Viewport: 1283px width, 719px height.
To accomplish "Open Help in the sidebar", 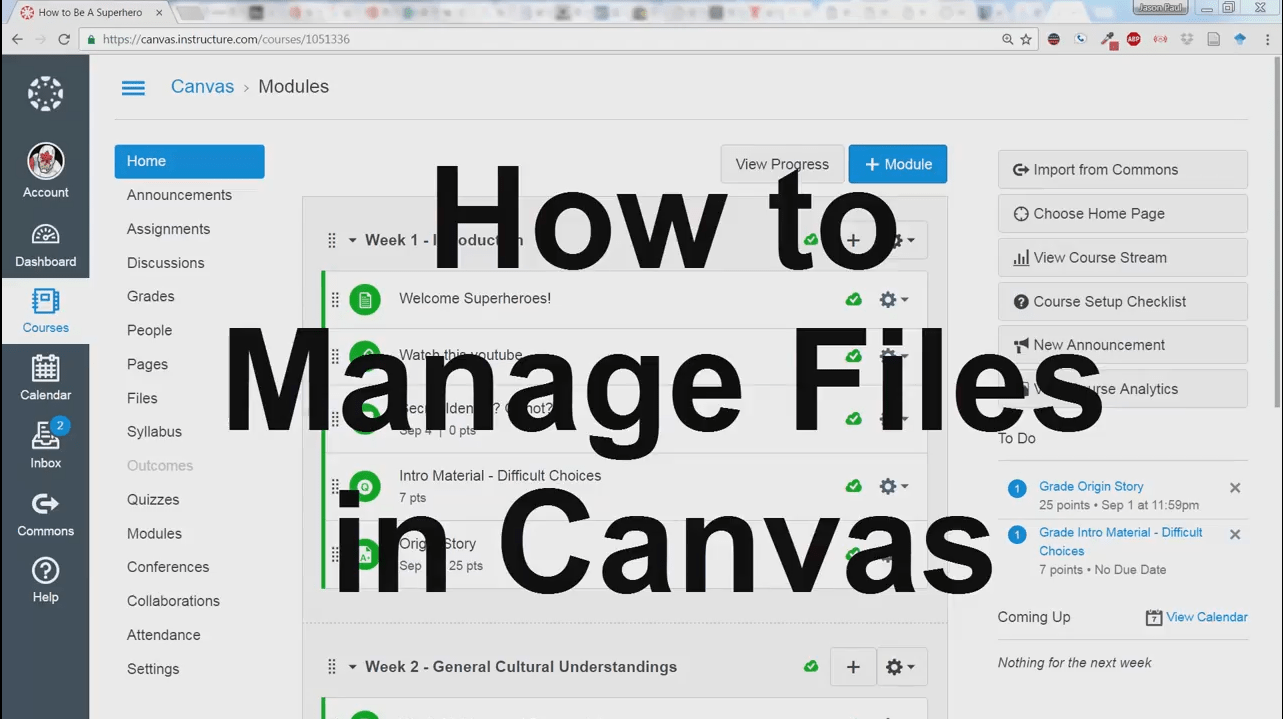I will [x=45, y=580].
